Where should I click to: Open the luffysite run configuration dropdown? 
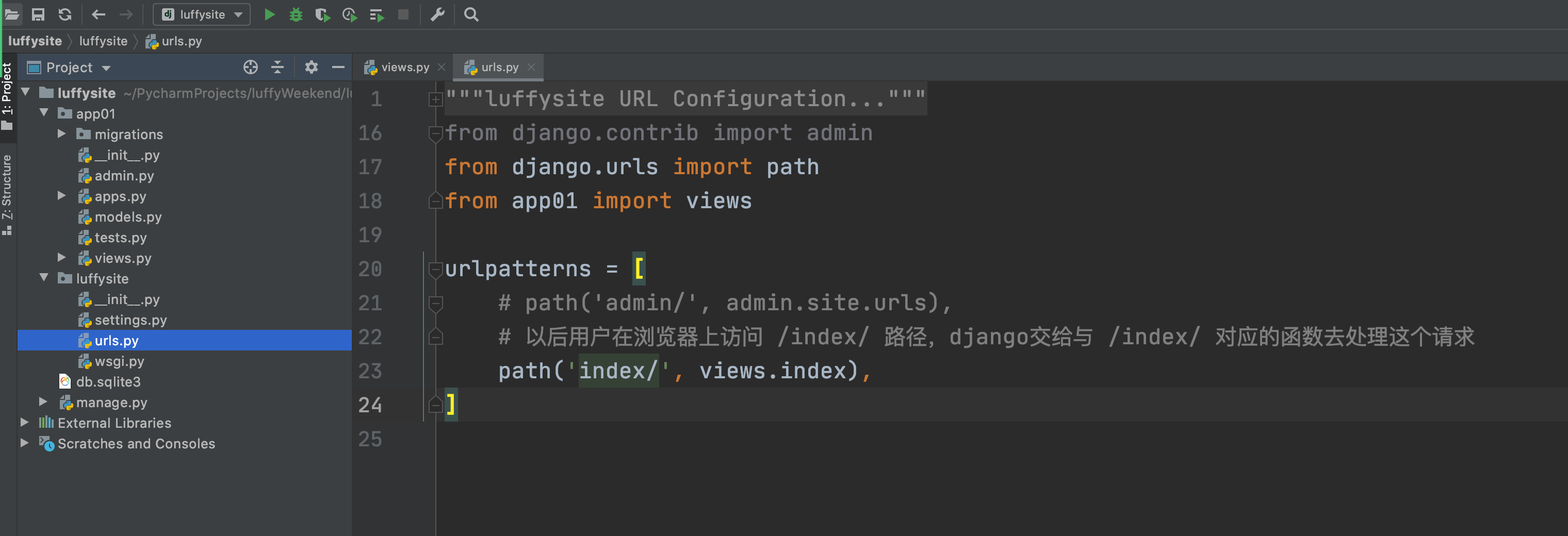click(x=202, y=14)
